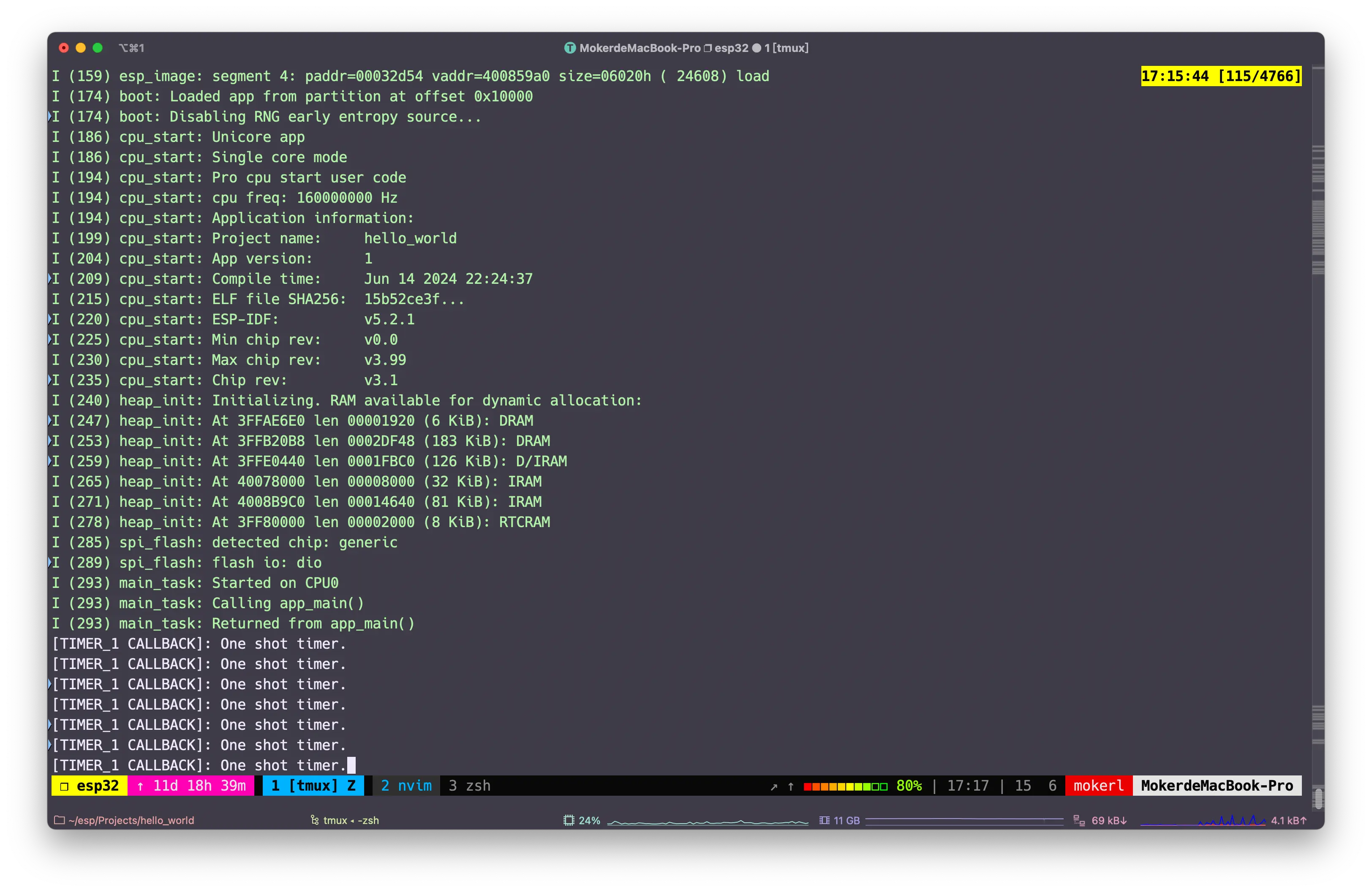Click the 'Loaded app from partition' boot line

tap(292, 96)
